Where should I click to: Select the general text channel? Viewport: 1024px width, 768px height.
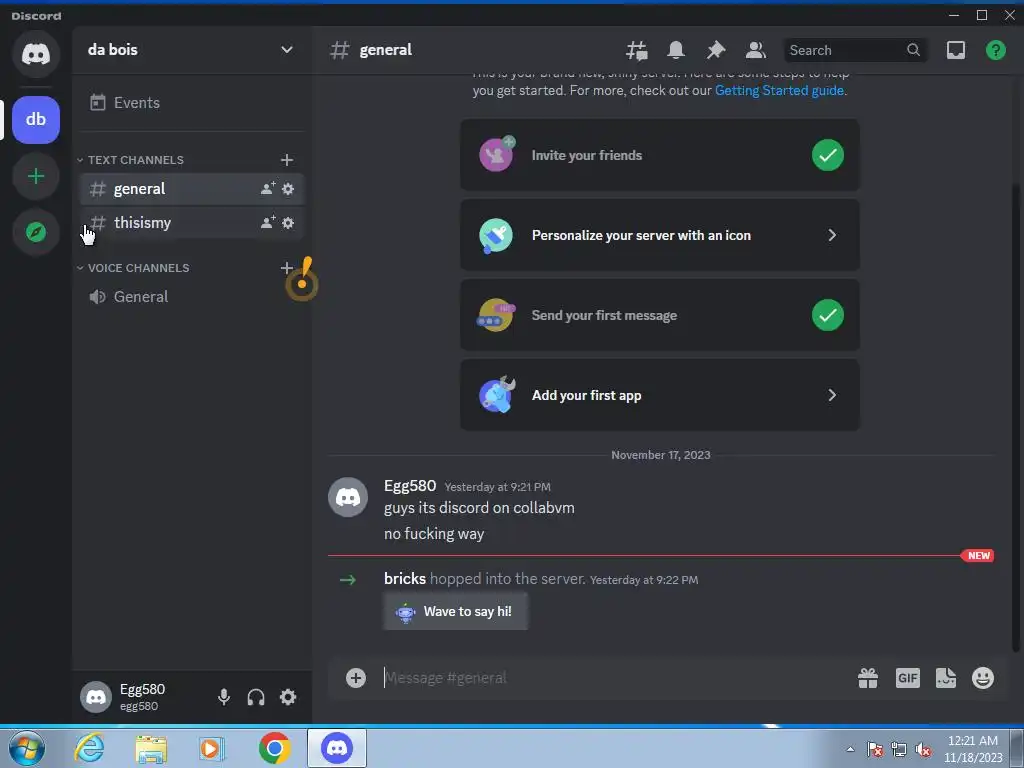click(191, 189)
